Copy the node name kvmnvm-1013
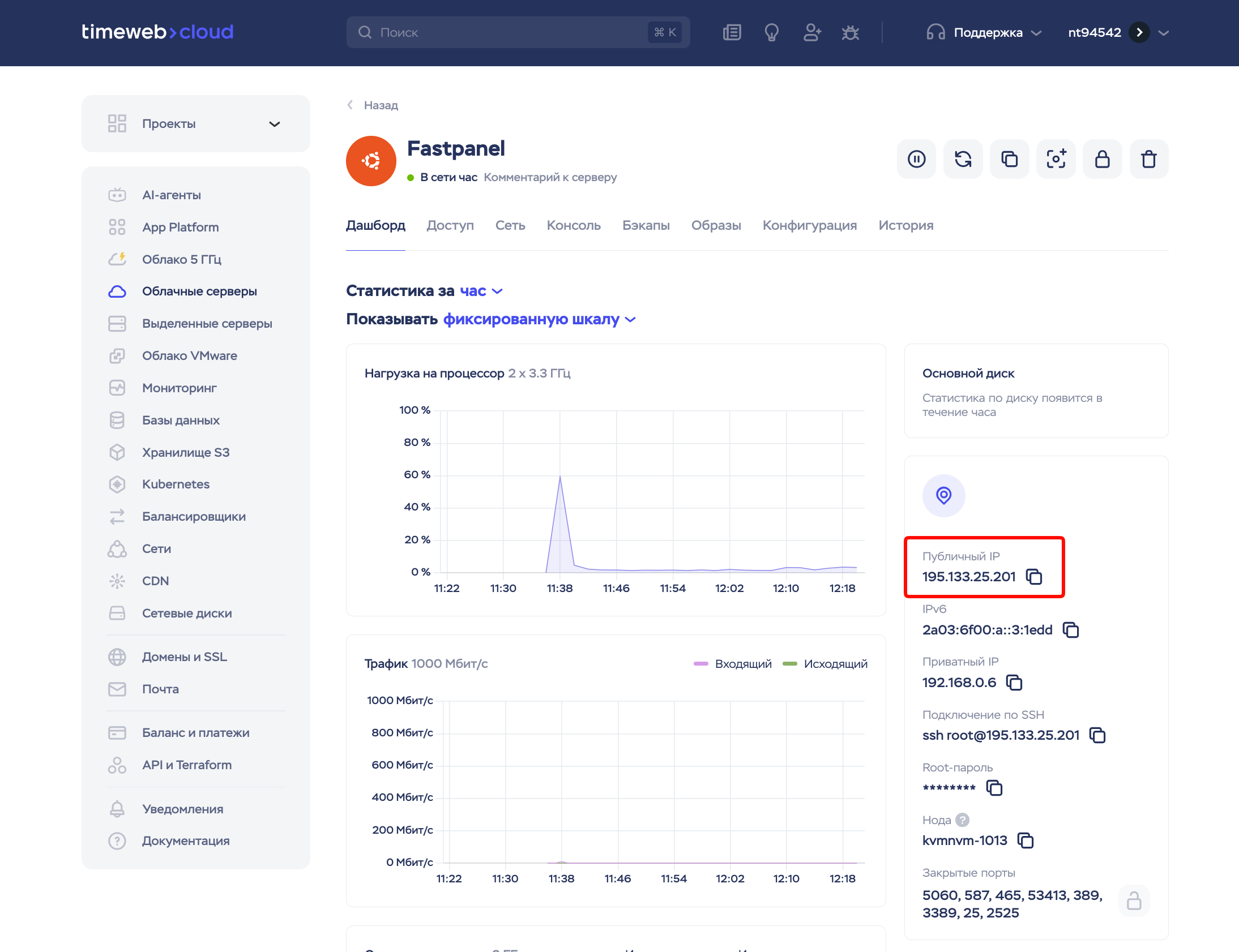This screenshot has height=952, width=1239. click(x=1026, y=840)
